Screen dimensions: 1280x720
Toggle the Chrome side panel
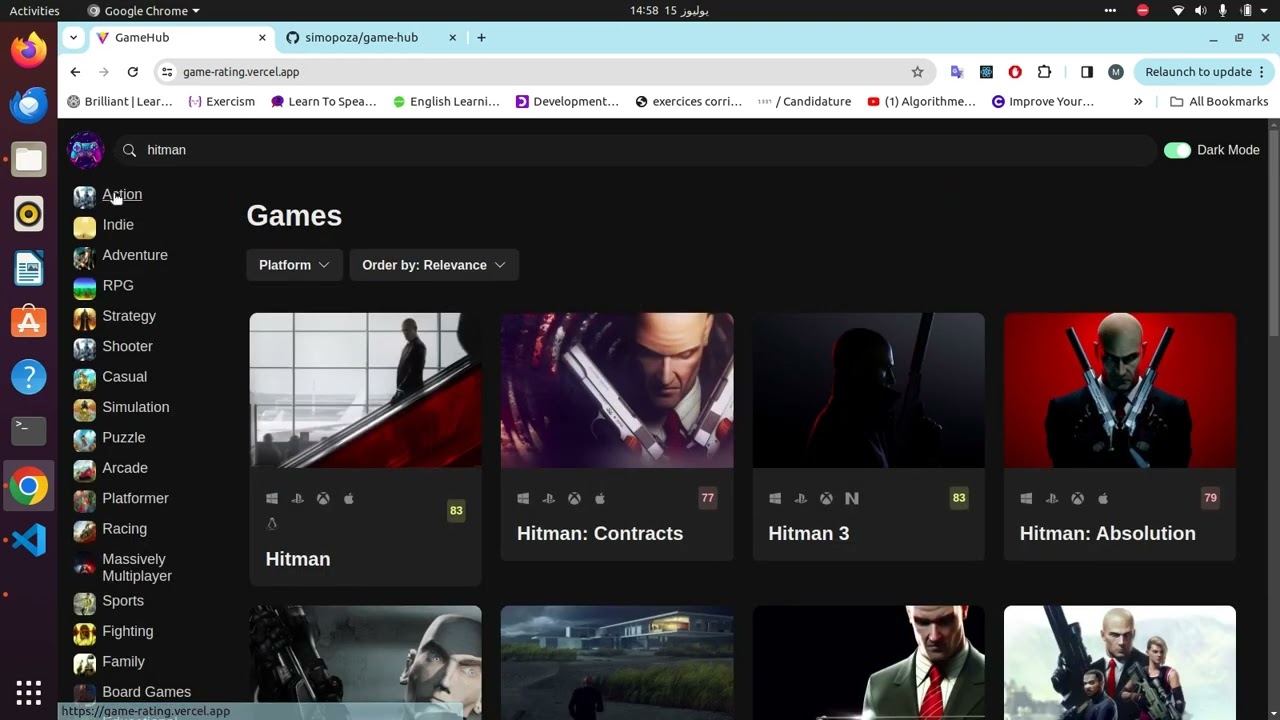click(x=1087, y=72)
